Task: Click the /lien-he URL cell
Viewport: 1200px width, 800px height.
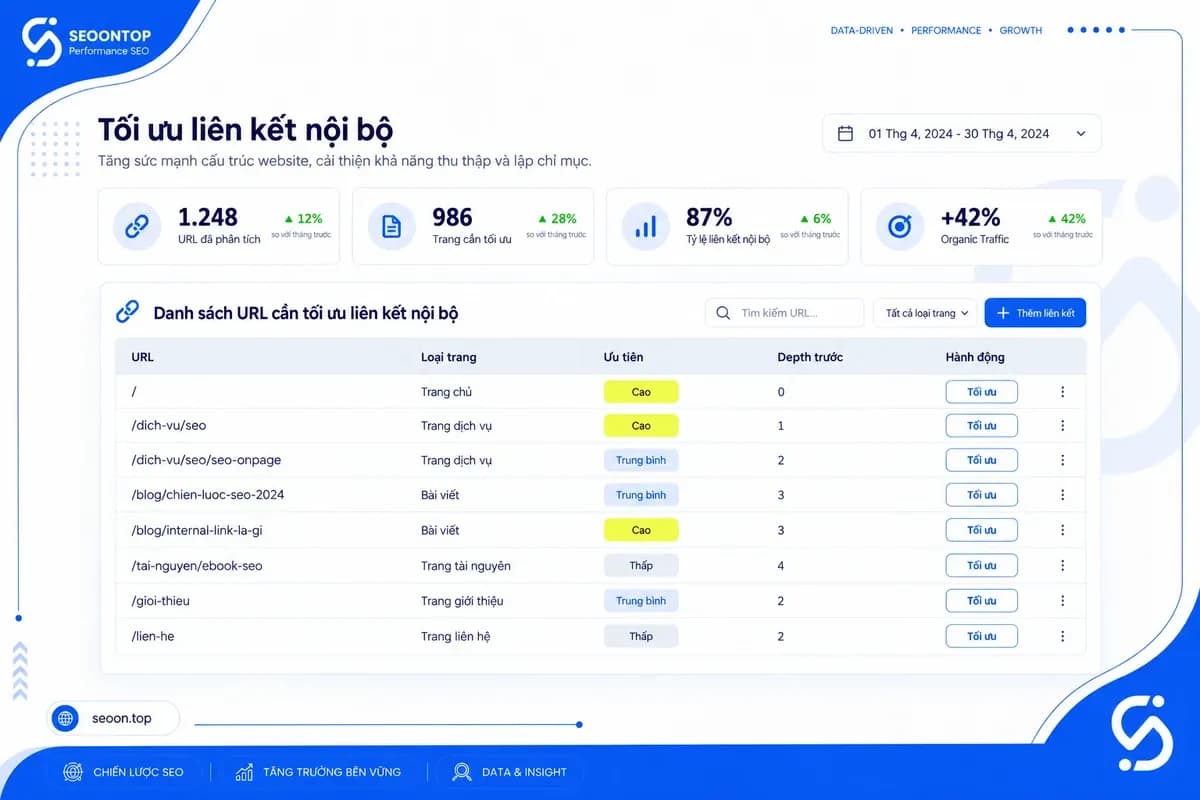Action: click(x=152, y=636)
